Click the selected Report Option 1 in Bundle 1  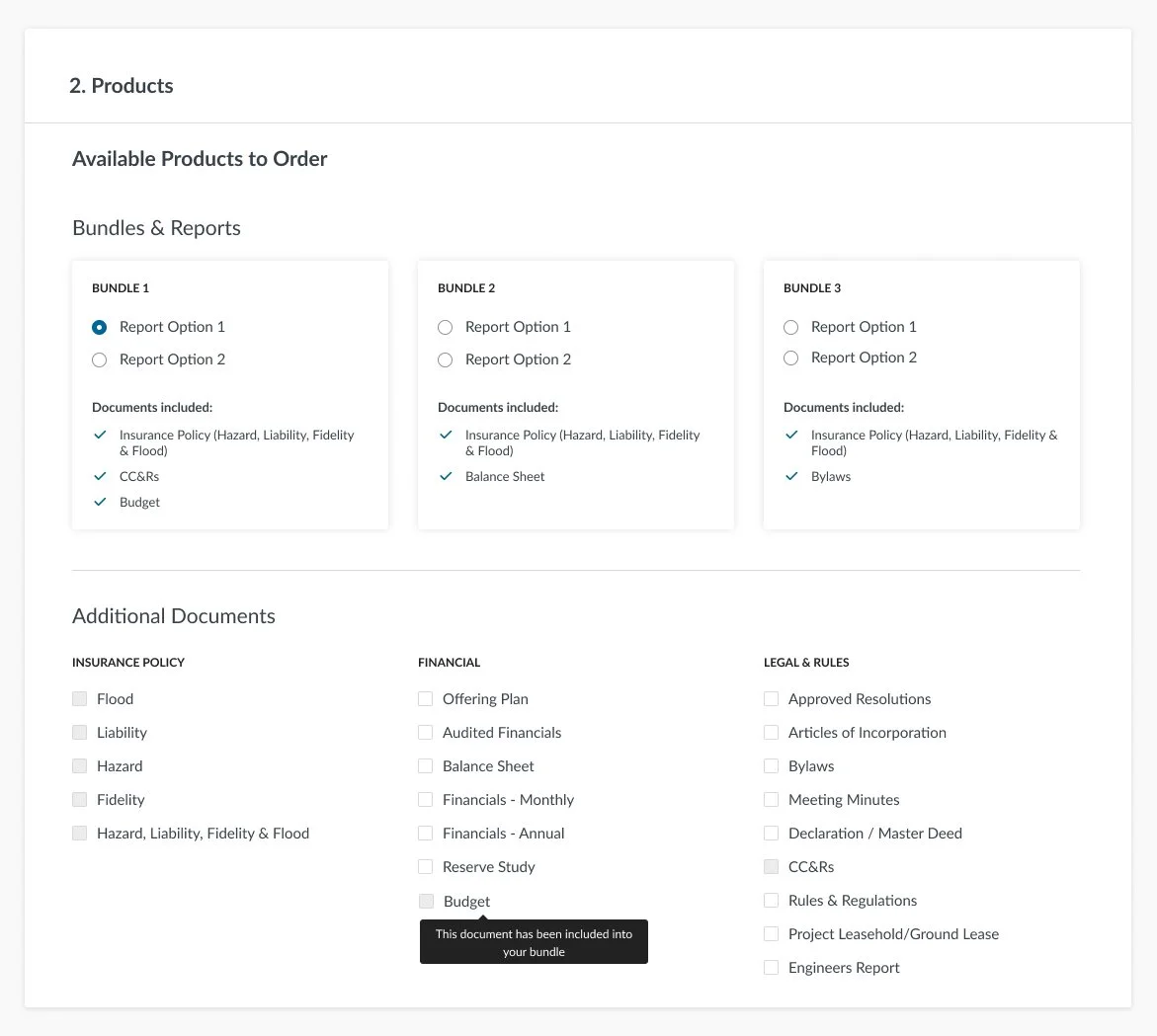click(x=100, y=327)
